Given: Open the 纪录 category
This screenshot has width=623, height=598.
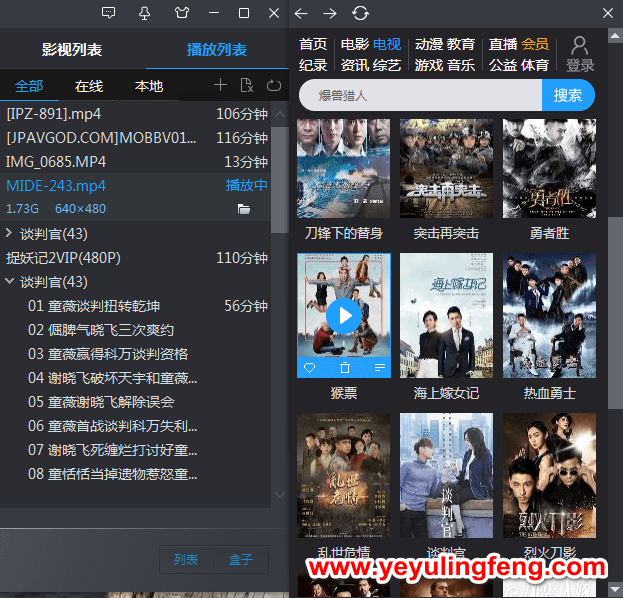Looking at the screenshot, I should pyautogui.click(x=313, y=65).
